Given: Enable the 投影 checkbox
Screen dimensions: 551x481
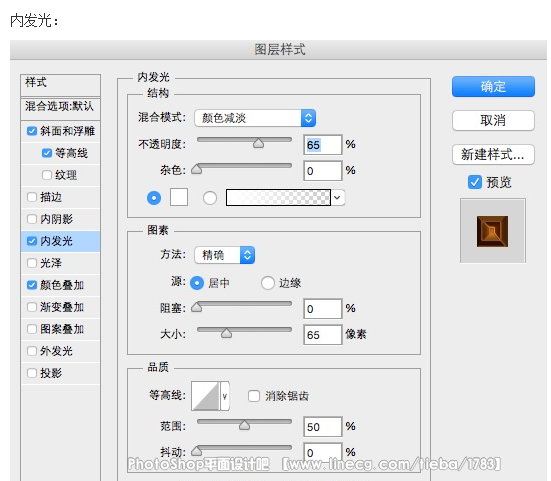Looking at the screenshot, I should [x=32, y=373].
